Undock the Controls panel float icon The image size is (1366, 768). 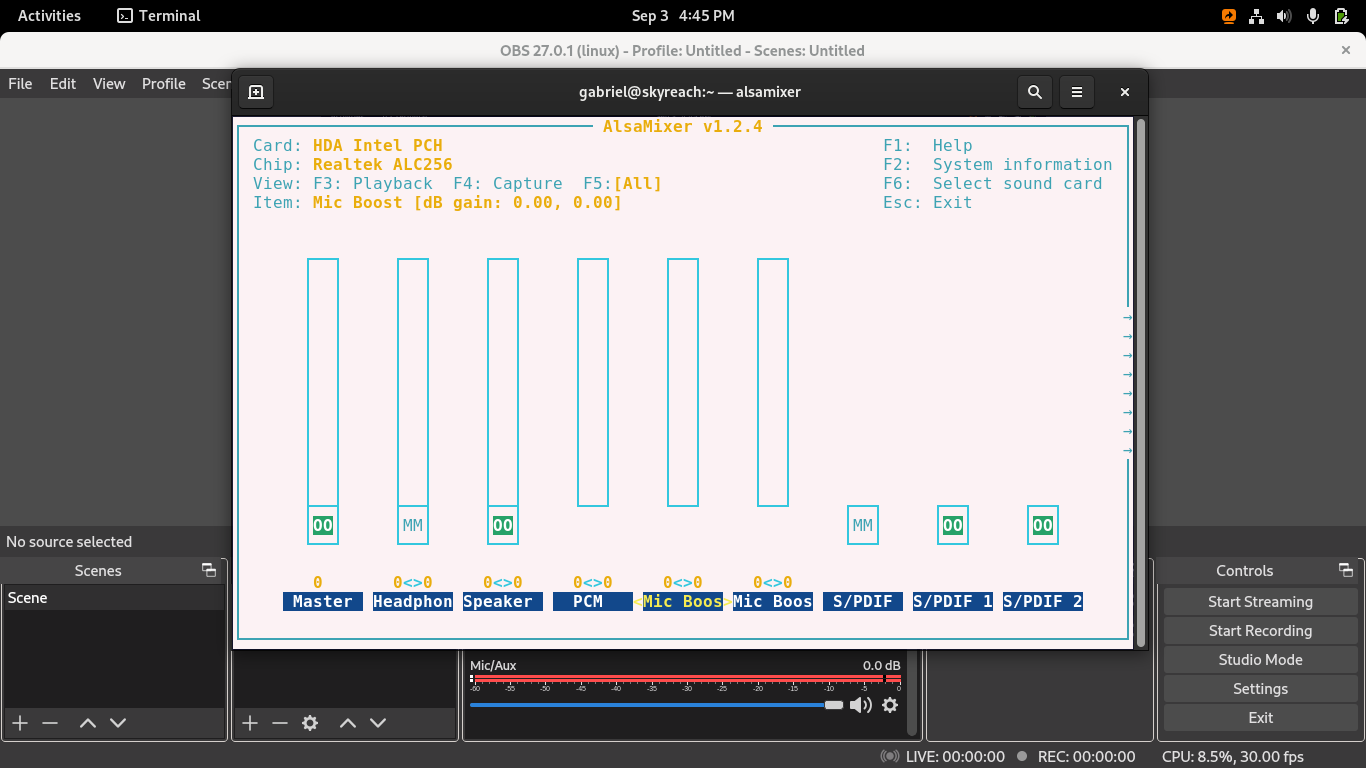[1346, 570]
